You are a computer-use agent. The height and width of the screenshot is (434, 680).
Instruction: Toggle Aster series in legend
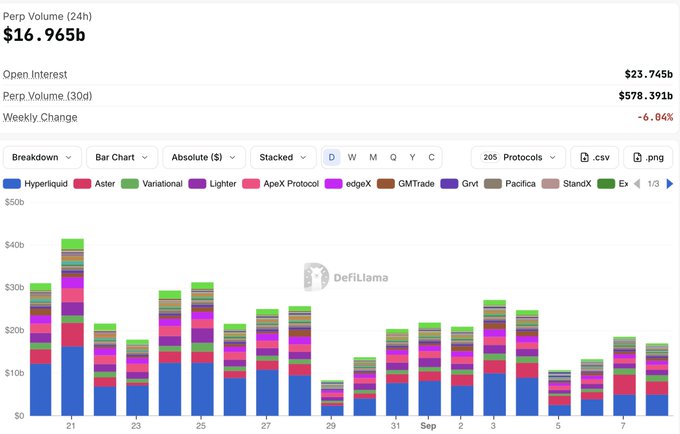(95, 184)
